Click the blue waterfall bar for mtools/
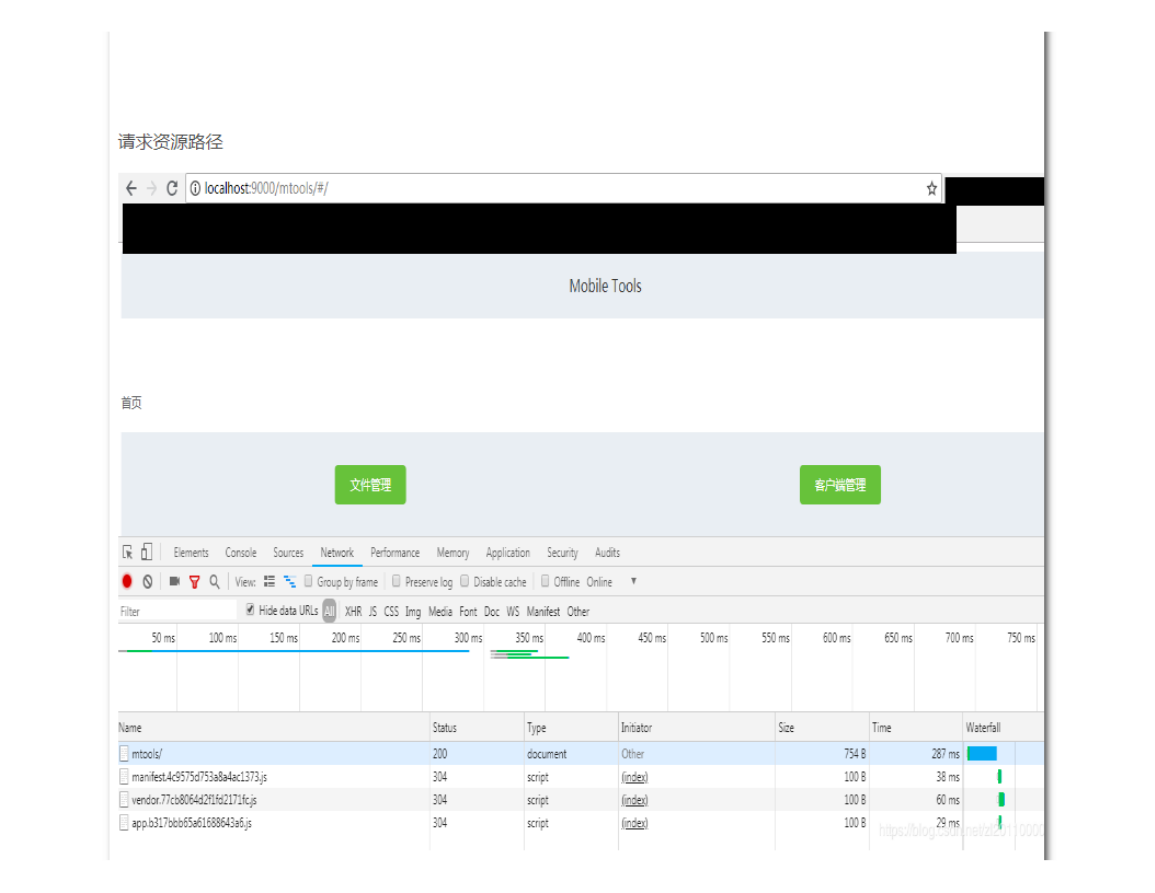The width and height of the screenshot is (1155, 893). click(x=982, y=753)
